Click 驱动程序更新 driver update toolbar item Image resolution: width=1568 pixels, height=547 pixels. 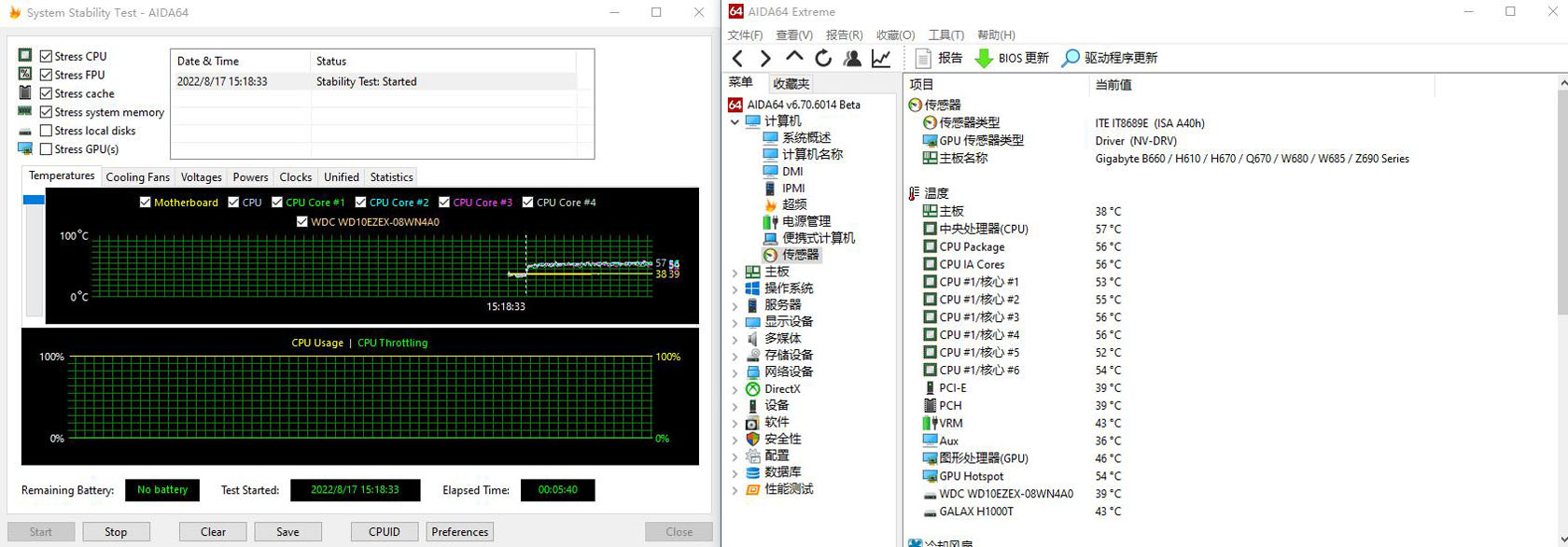tap(1110, 58)
